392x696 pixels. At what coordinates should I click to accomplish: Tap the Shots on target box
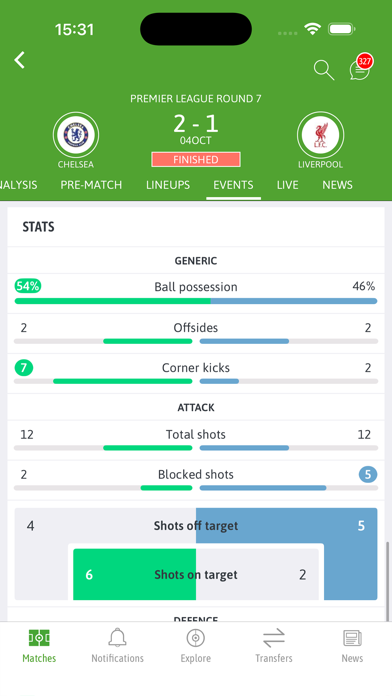(196, 574)
